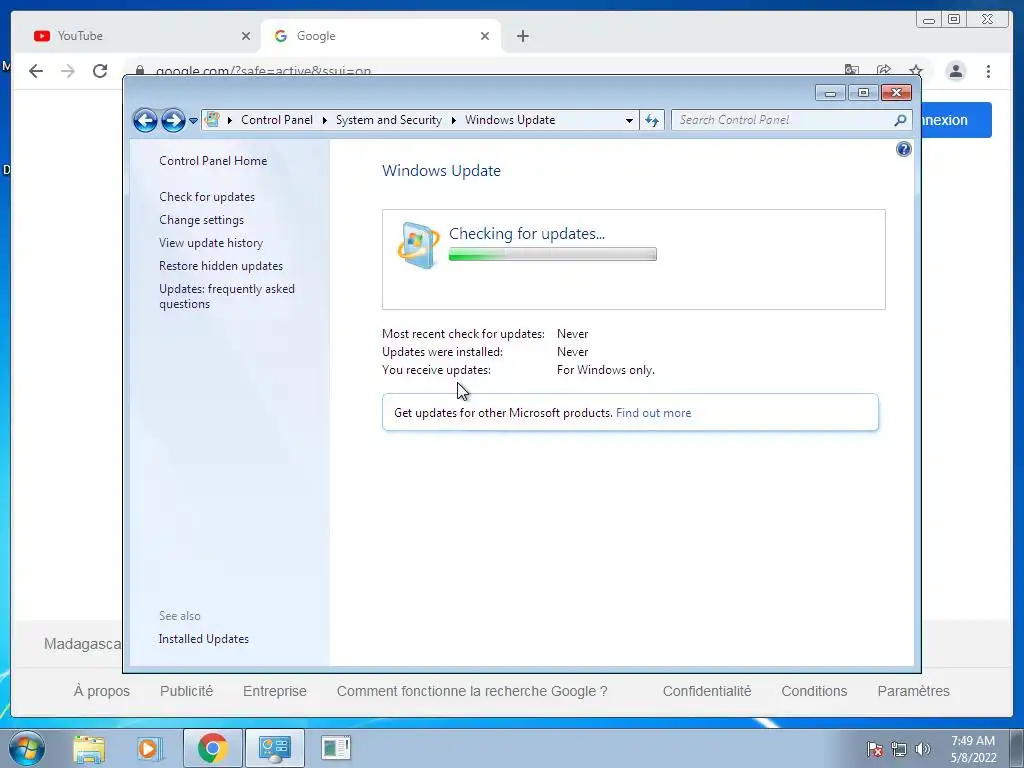Click 'For Windows only.' value
The width and height of the screenshot is (1024, 768).
tap(605, 370)
